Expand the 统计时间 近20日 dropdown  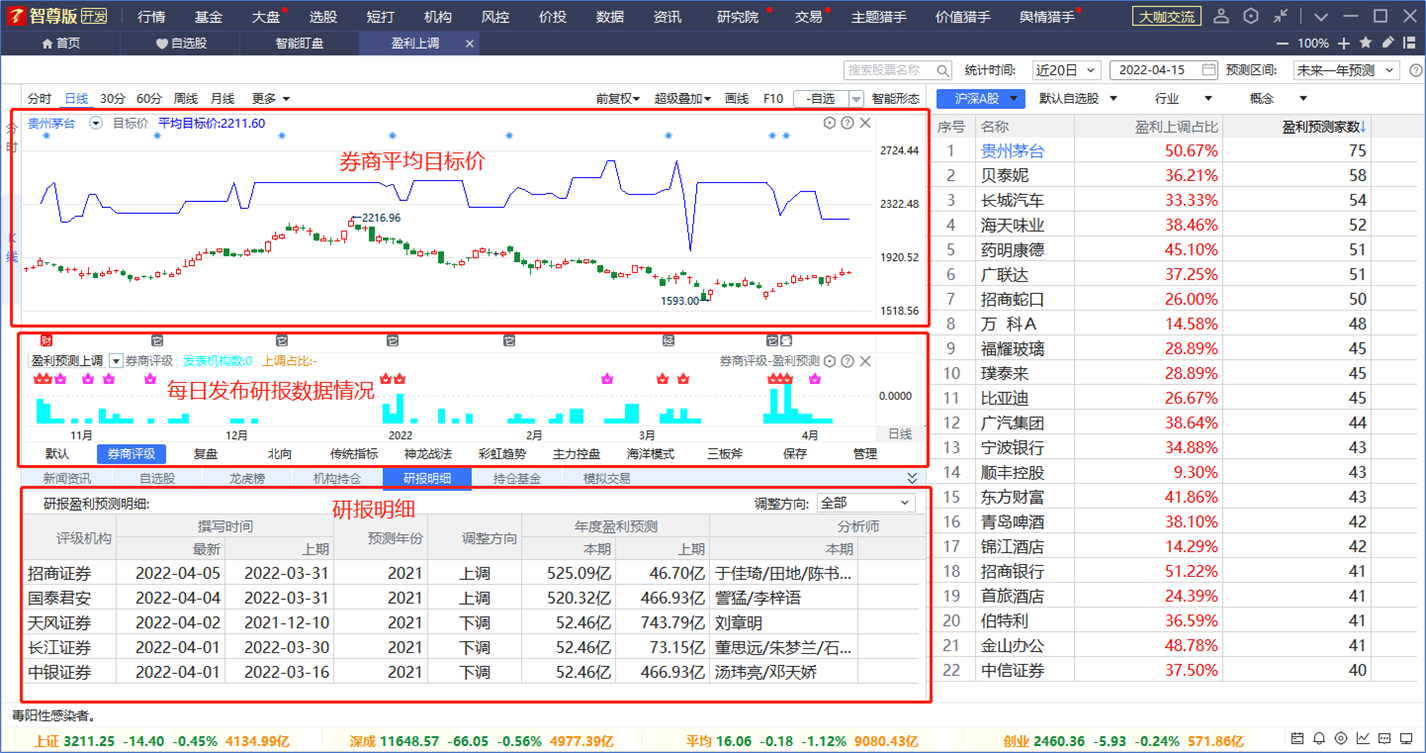[1066, 70]
